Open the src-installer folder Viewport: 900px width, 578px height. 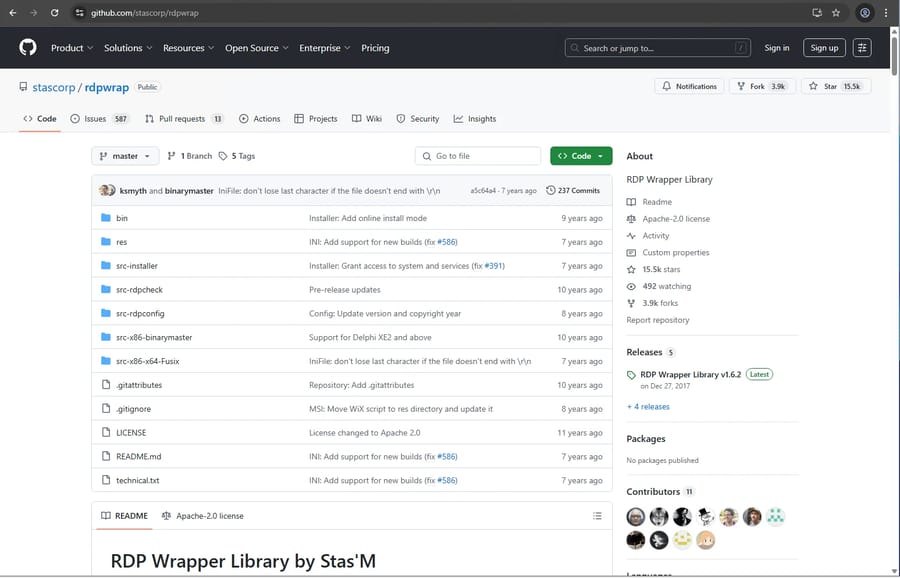point(137,266)
